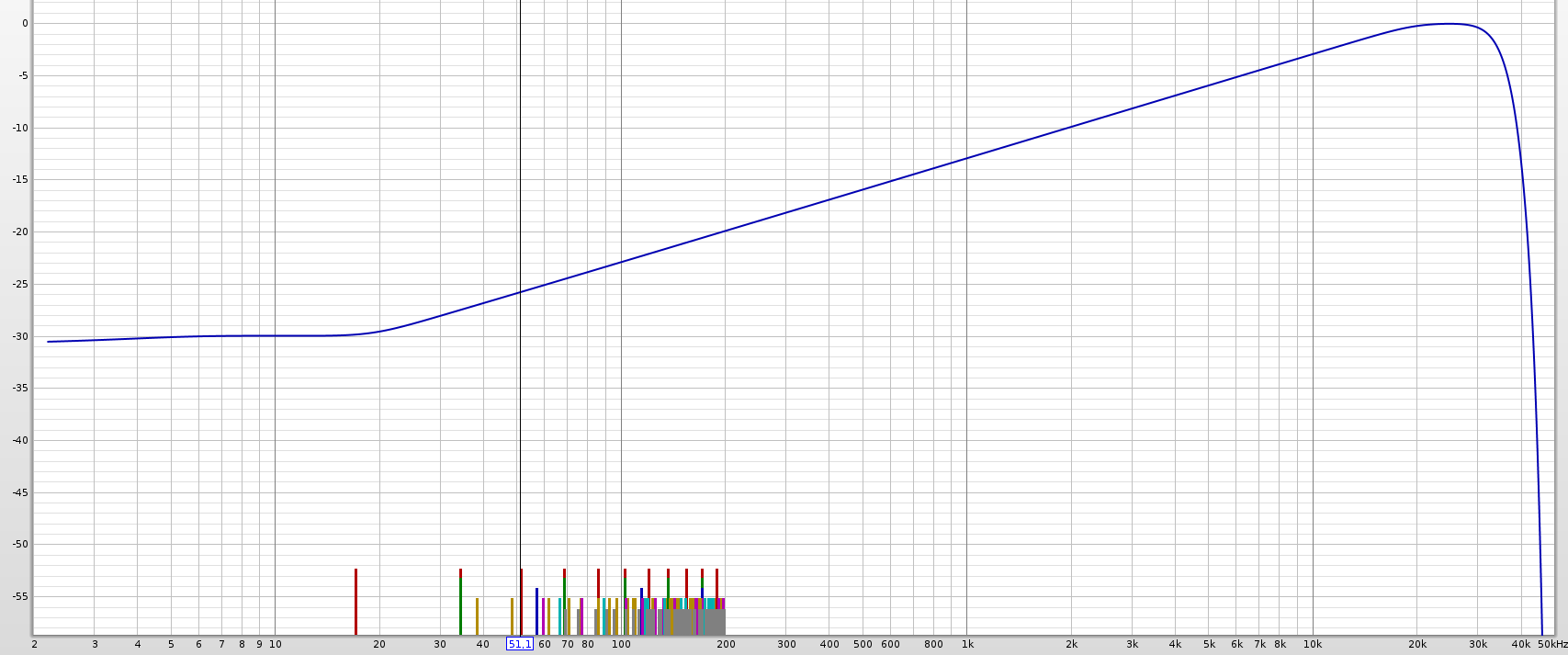Click the 50kHz label at axis end

click(x=1552, y=644)
